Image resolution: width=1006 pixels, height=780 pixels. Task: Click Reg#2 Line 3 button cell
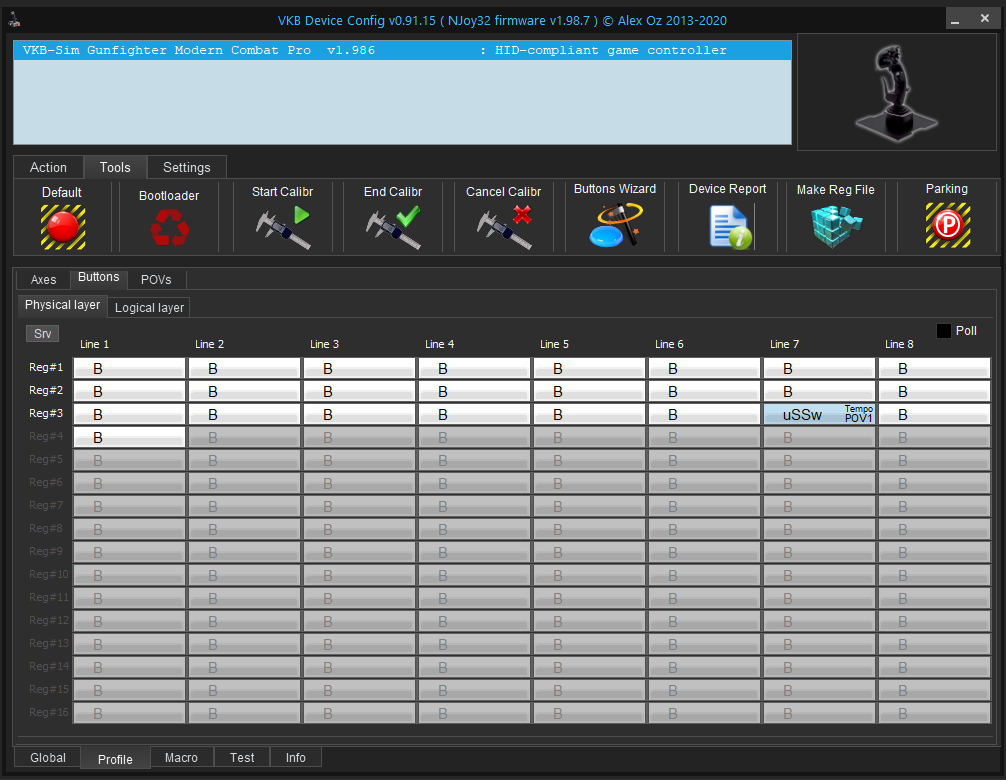click(x=359, y=391)
